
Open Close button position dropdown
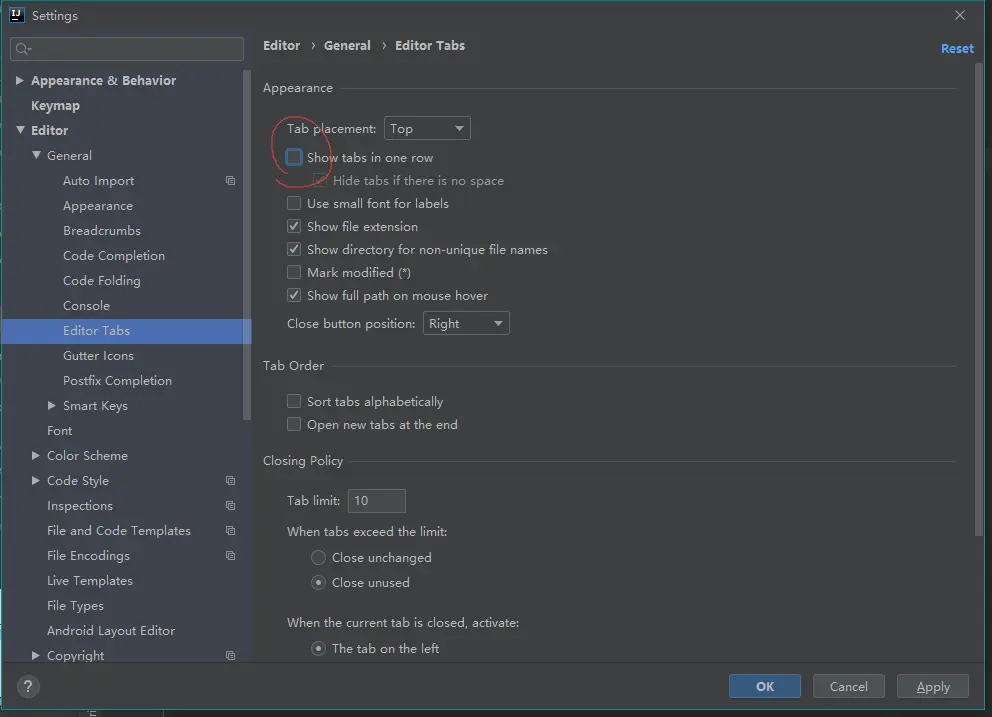coord(466,323)
